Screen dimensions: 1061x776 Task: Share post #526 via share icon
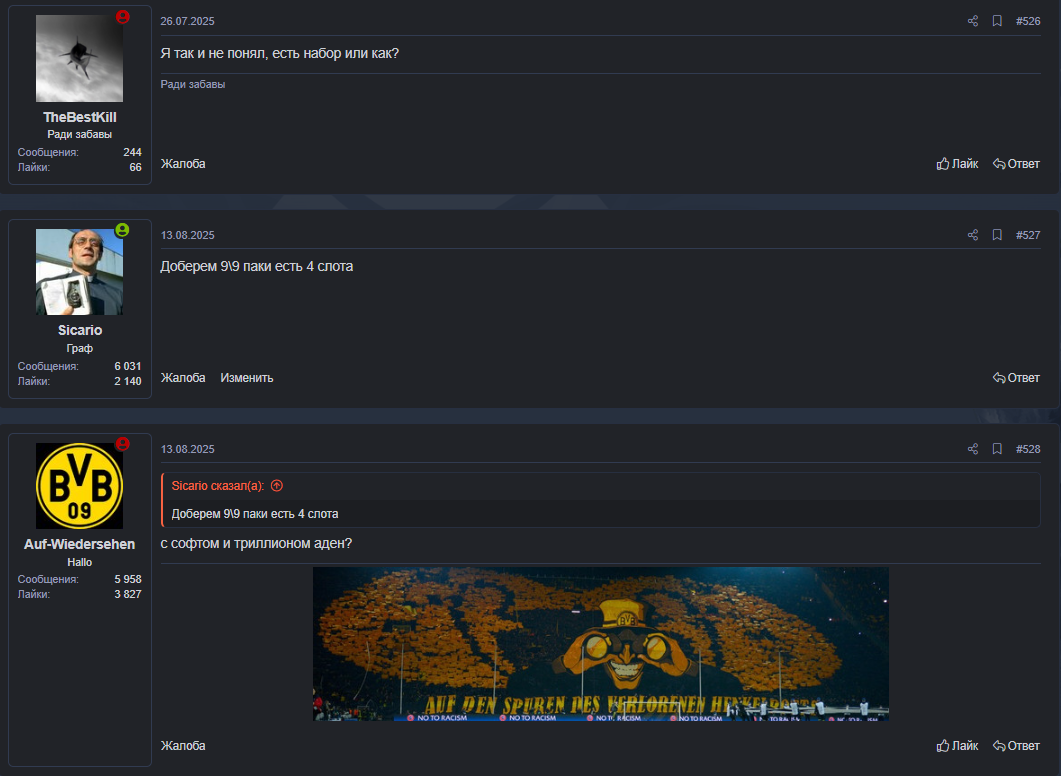[972, 21]
